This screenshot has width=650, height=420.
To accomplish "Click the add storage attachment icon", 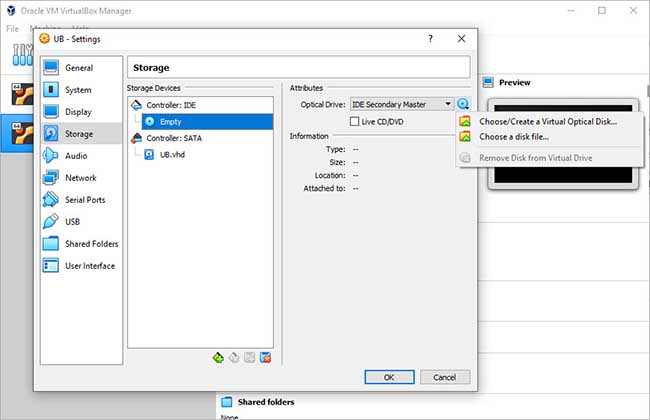I will click(x=250, y=357).
